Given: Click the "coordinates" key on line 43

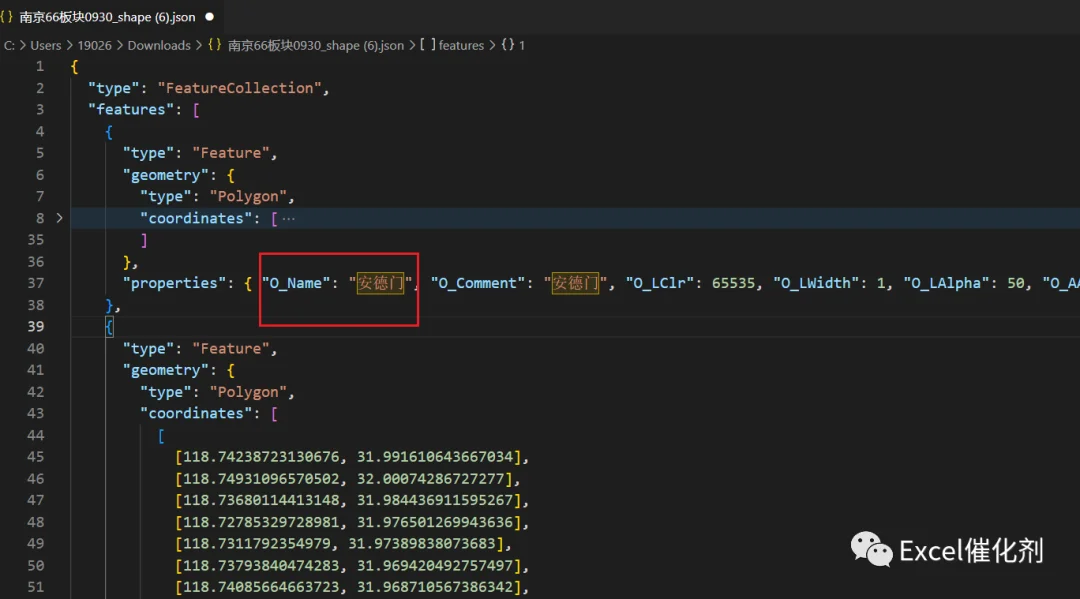Looking at the screenshot, I should (196, 413).
